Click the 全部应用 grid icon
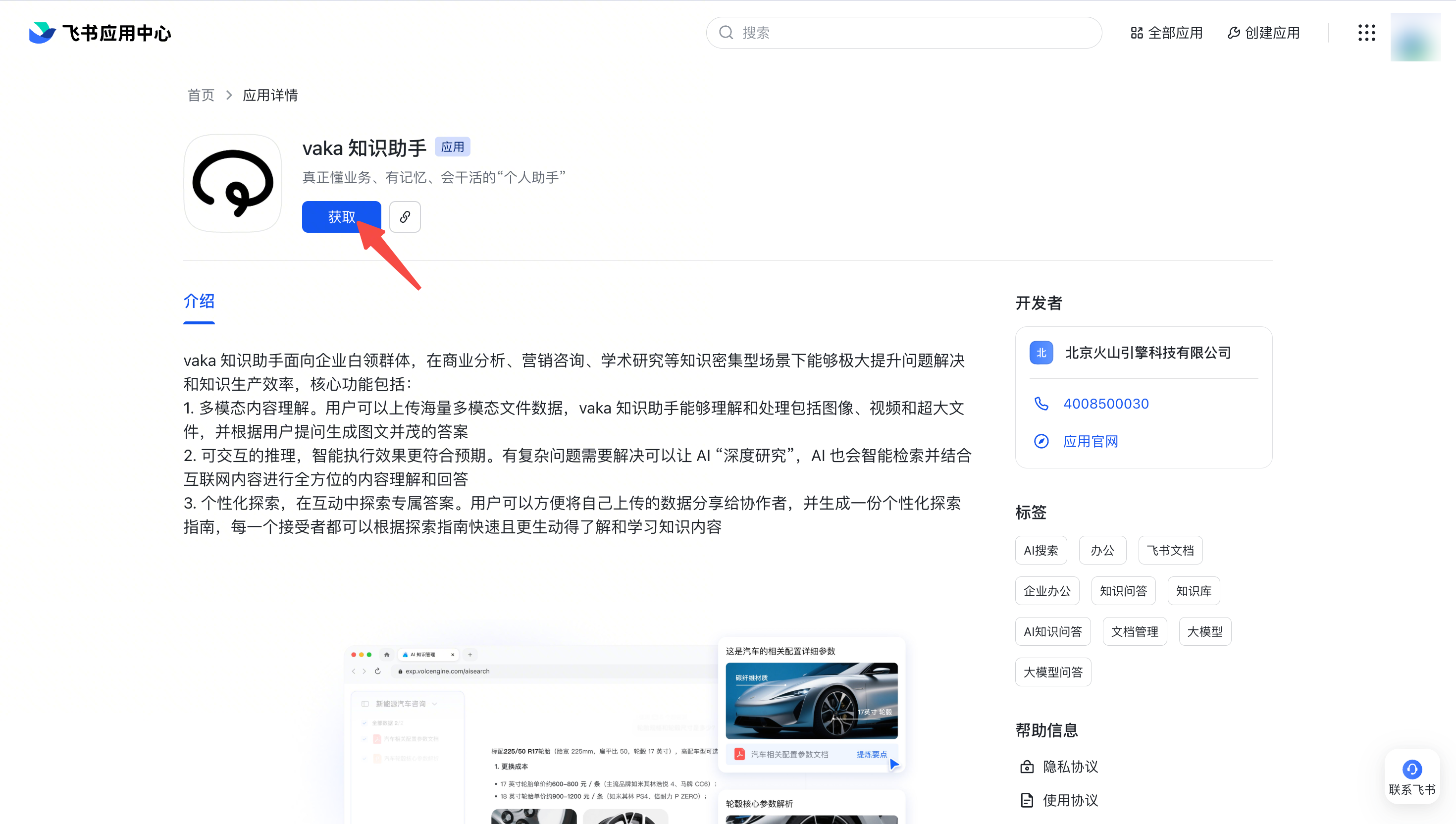This screenshot has width=1456, height=824. 1136,33
